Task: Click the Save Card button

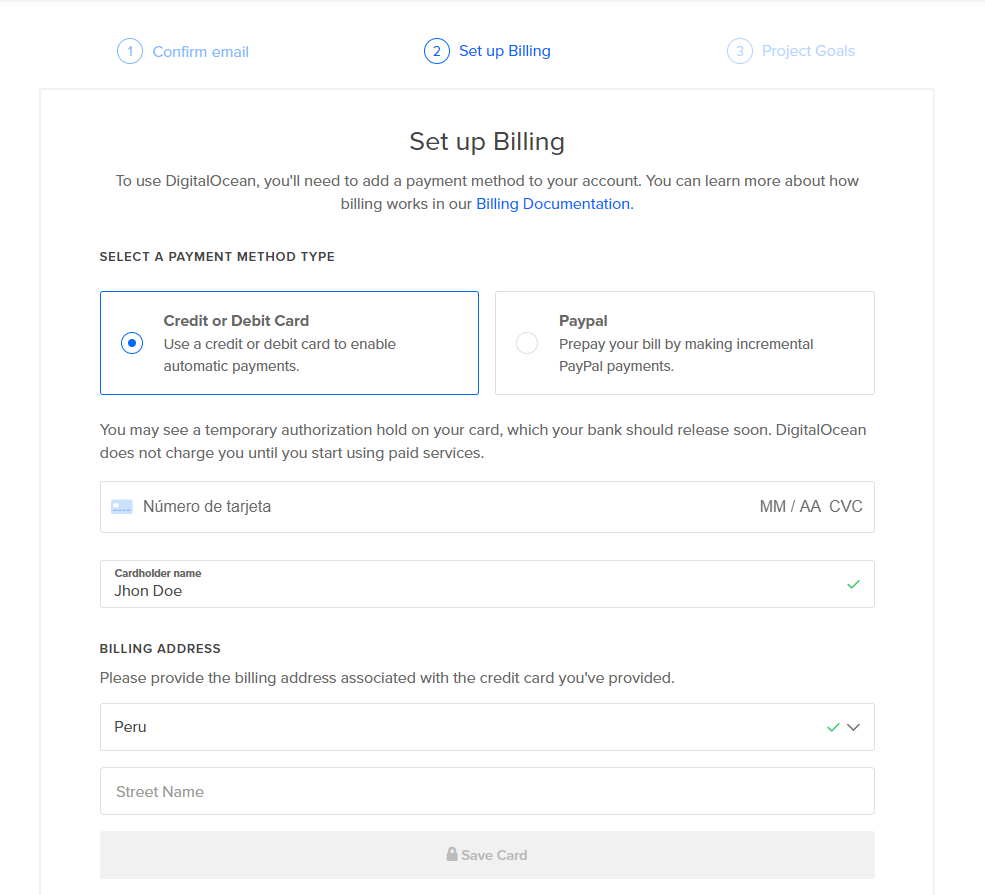Action: tap(487, 855)
